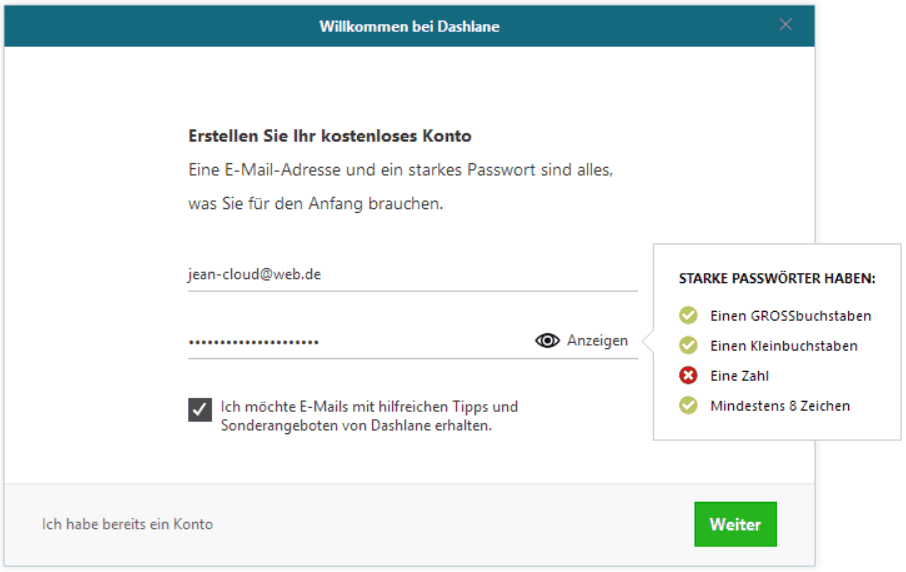
Task: Open the 'Ich habe bereits ein Konto' link
Action: pyautogui.click(x=127, y=524)
